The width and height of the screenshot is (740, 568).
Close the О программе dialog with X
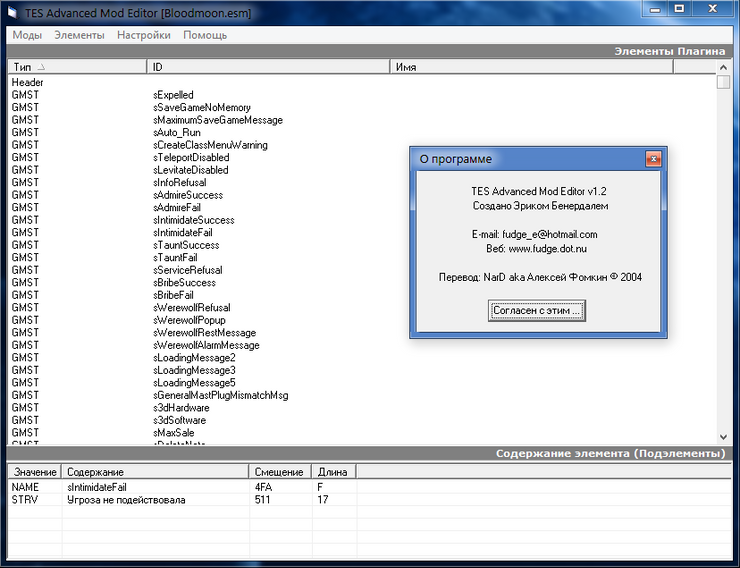pyautogui.click(x=652, y=158)
